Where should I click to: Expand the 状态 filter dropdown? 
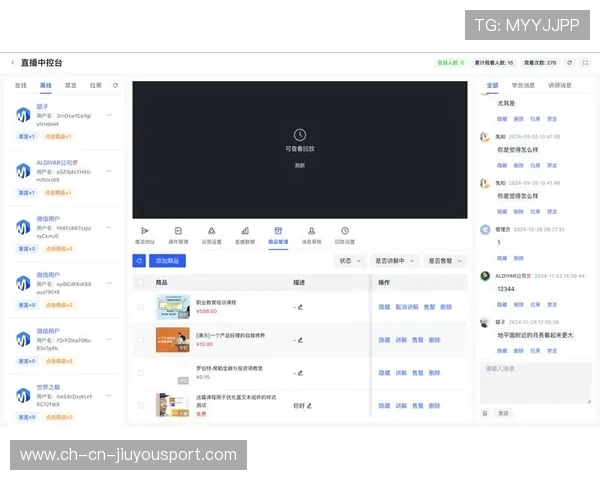pyautogui.click(x=349, y=261)
